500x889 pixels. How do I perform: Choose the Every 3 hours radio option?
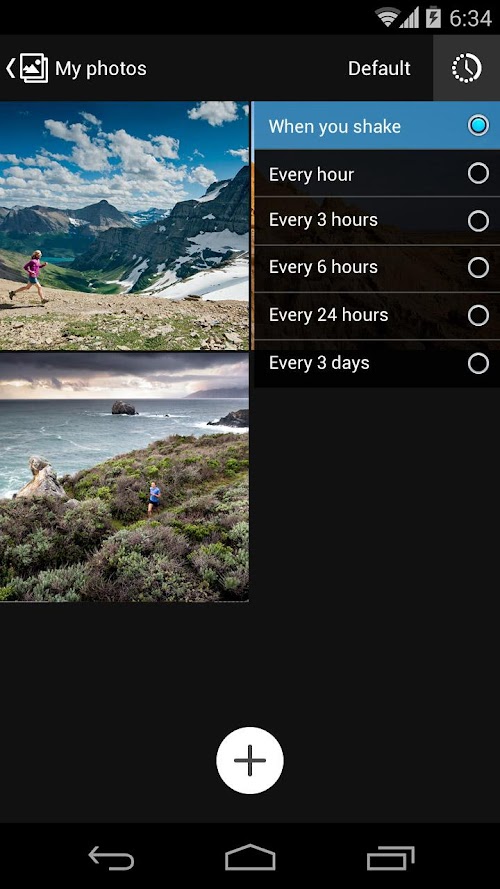point(478,221)
